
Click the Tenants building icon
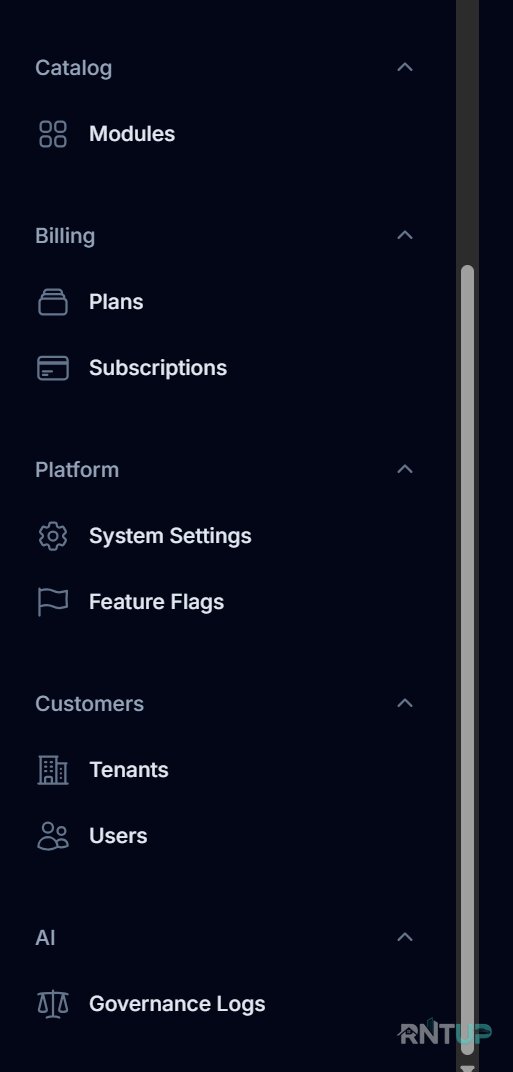click(53, 770)
